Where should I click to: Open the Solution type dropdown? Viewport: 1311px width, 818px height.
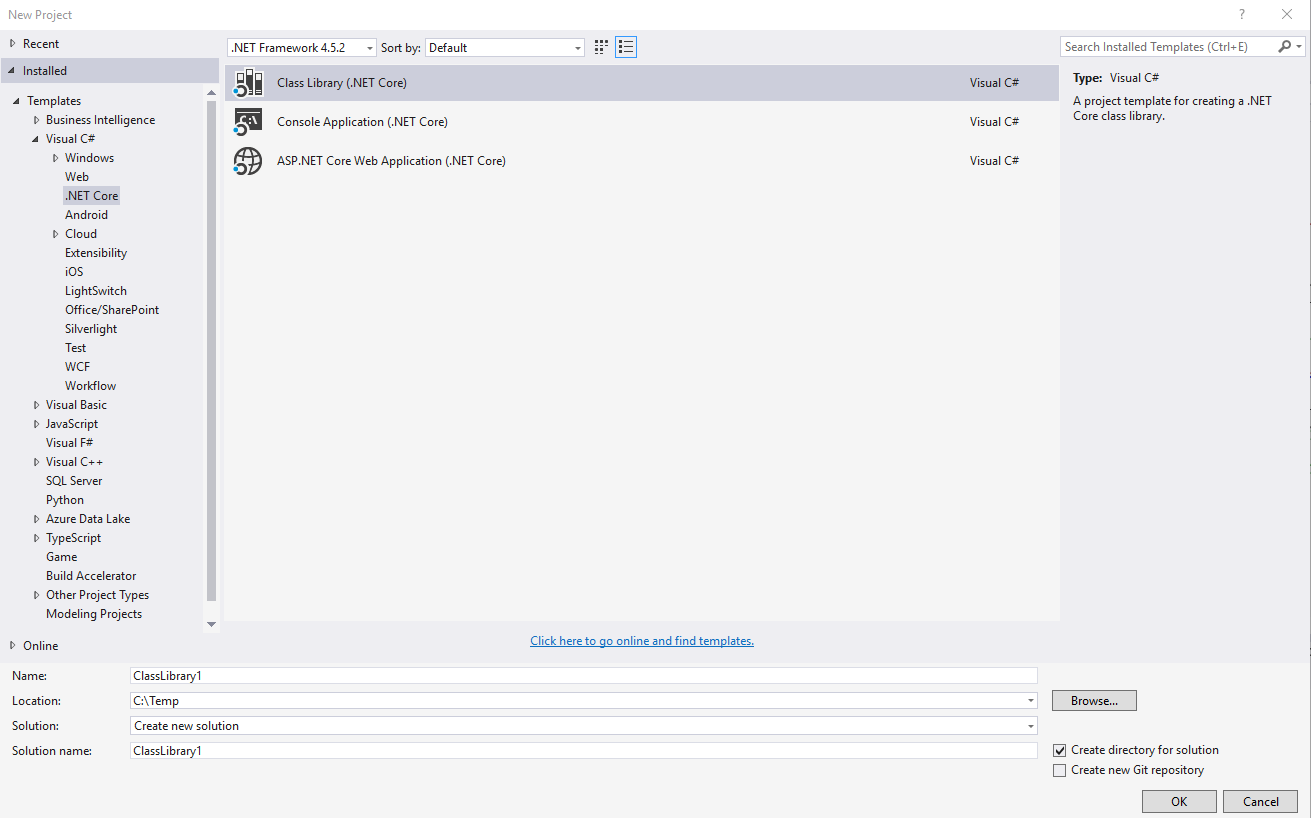1031,726
